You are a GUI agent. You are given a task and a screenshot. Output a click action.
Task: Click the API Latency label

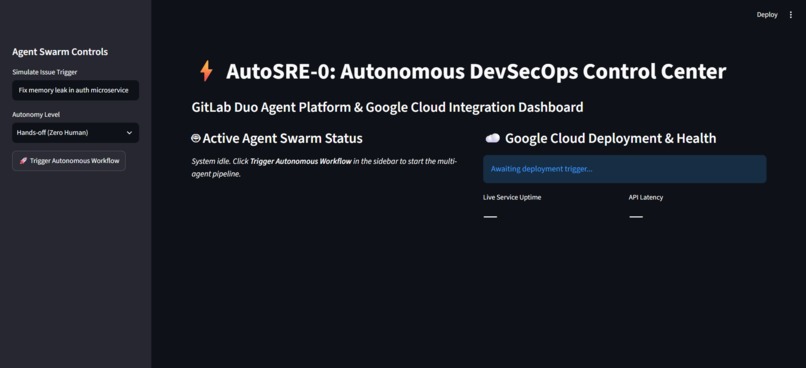click(646, 197)
